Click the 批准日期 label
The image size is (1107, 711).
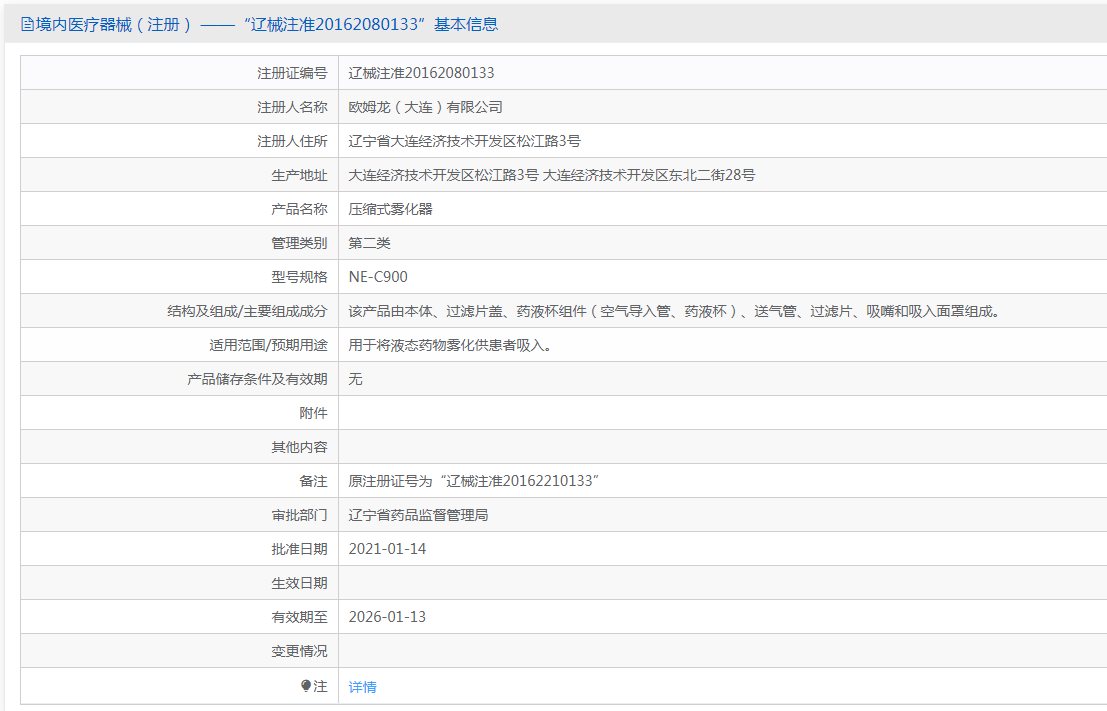[299, 549]
